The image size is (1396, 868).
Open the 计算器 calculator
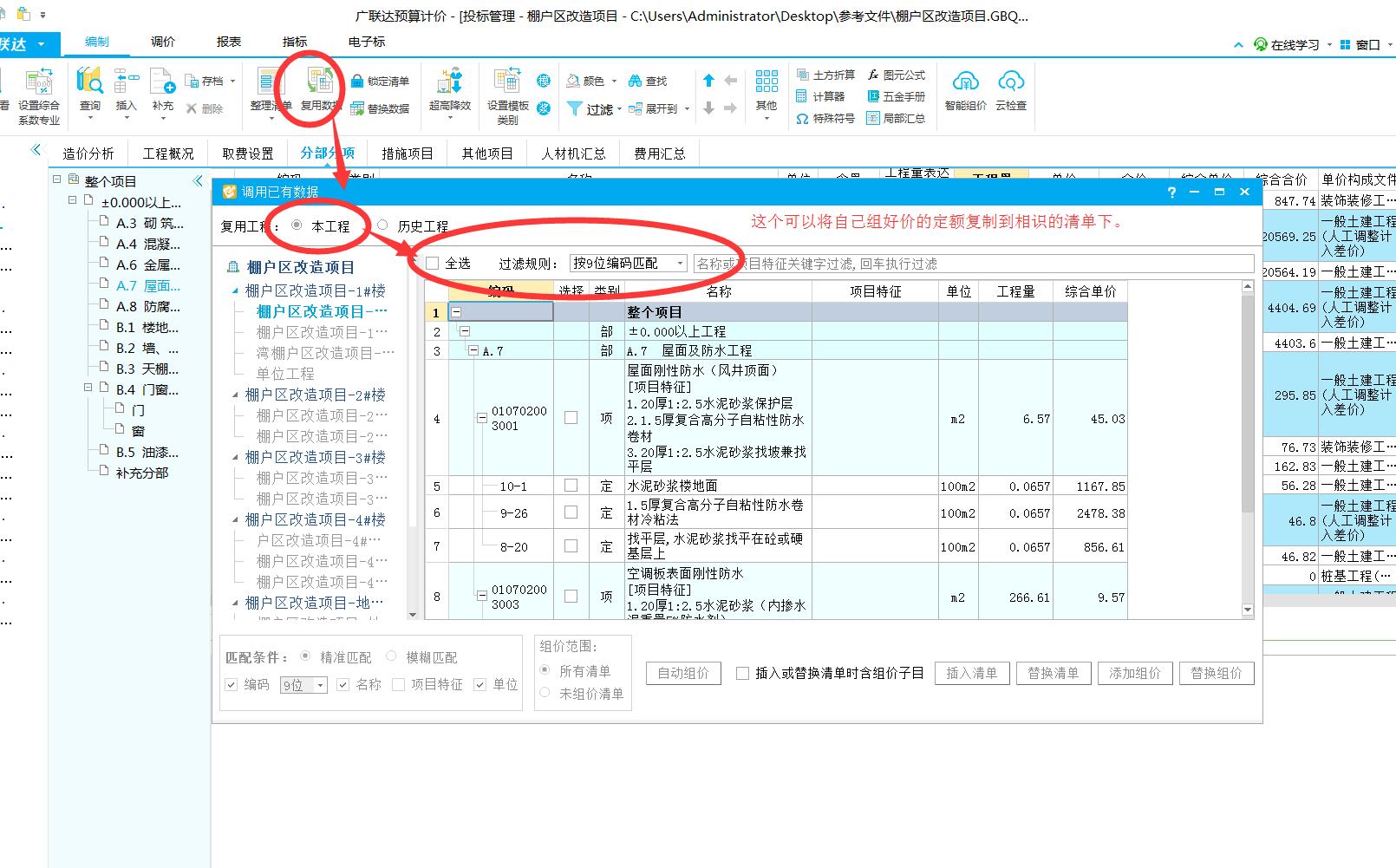(820, 96)
